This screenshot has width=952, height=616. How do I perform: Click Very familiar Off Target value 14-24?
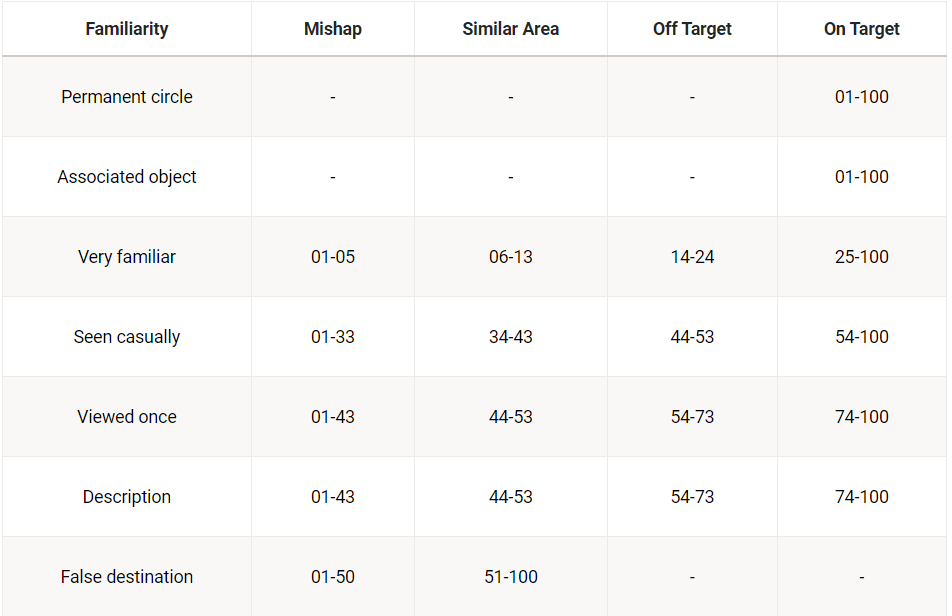pyautogui.click(x=692, y=257)
